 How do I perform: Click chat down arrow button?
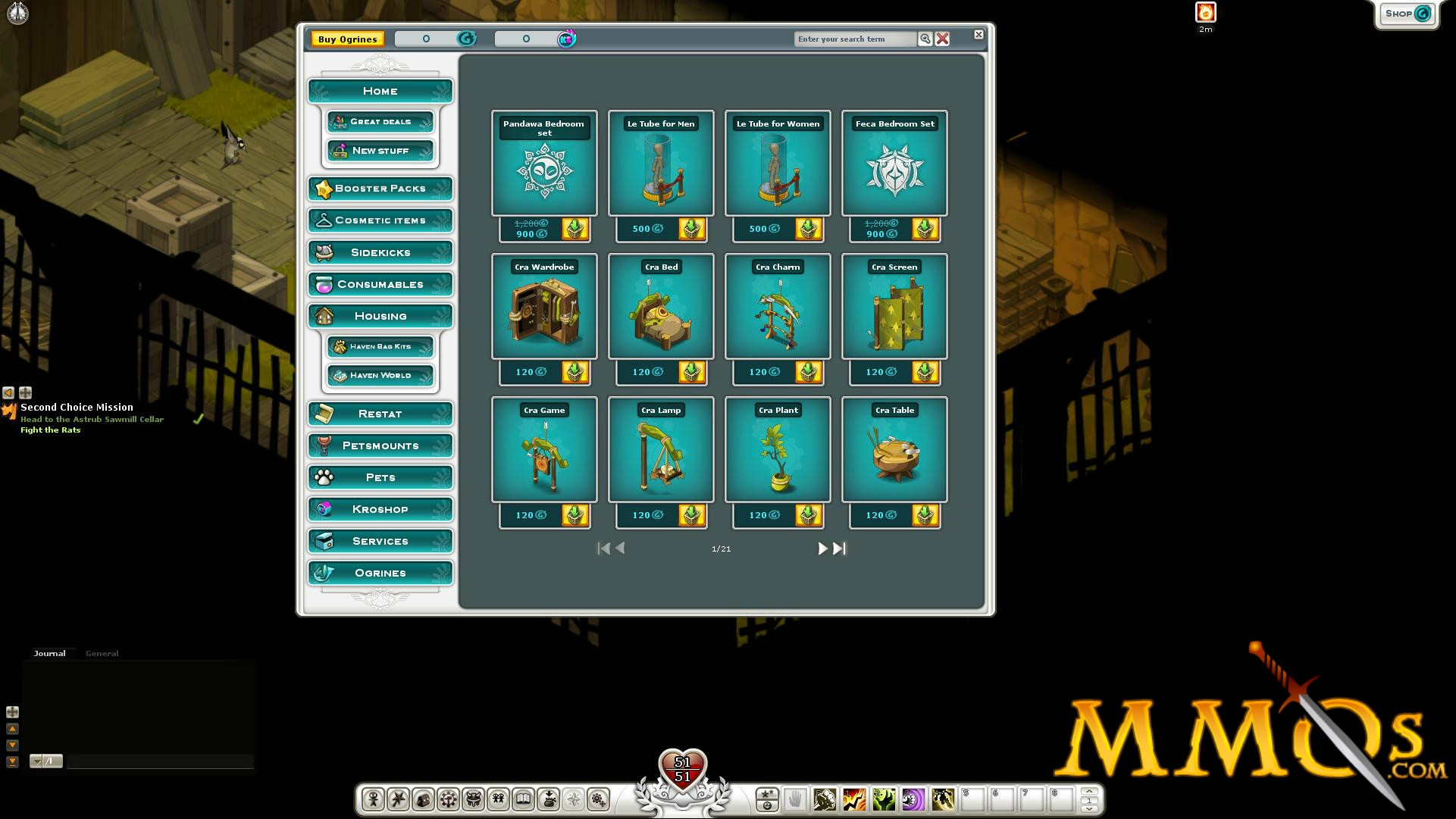pyautogui.click(x=12, y=746)
